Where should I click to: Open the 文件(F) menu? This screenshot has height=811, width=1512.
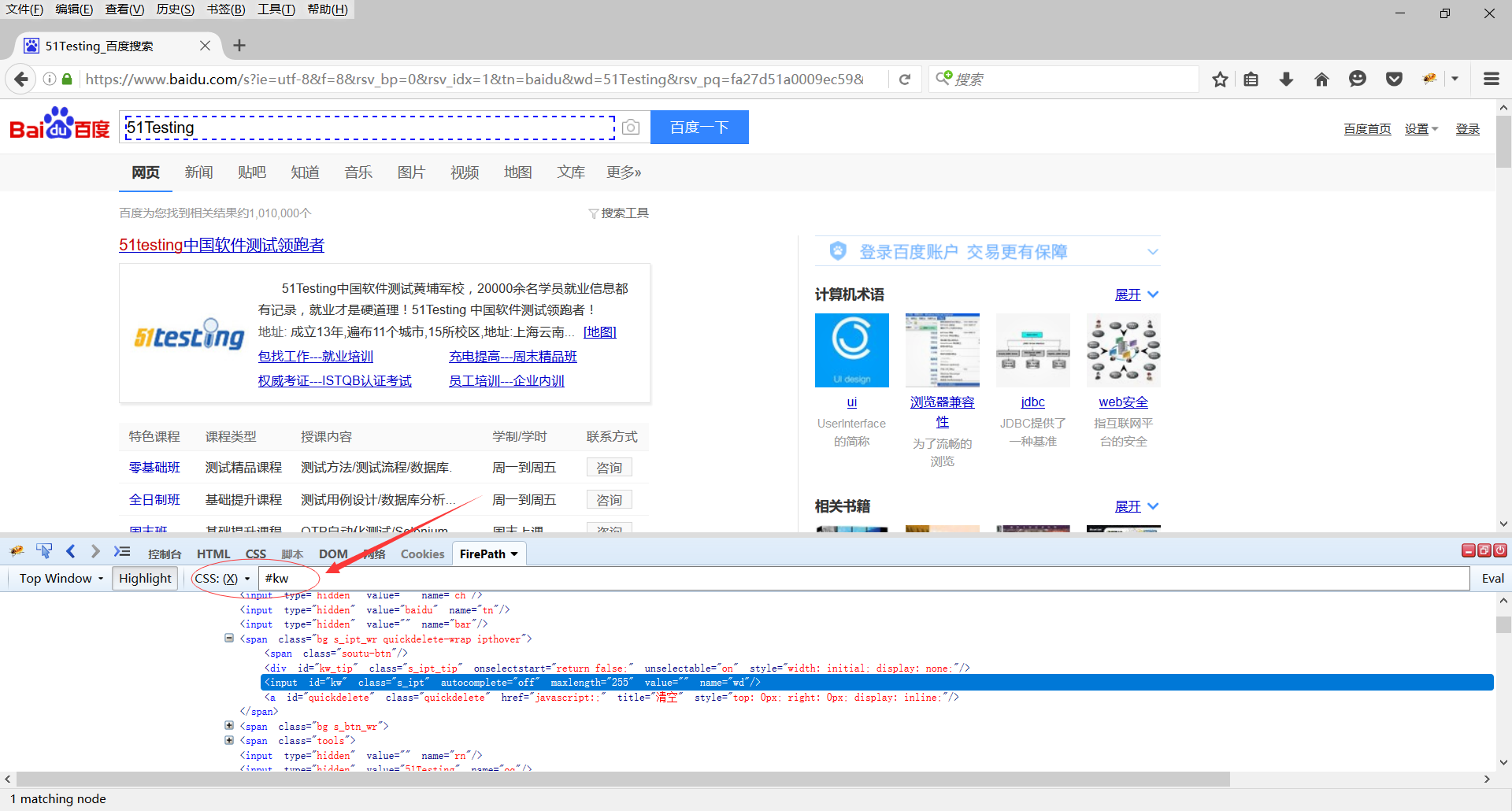point(24,9)
